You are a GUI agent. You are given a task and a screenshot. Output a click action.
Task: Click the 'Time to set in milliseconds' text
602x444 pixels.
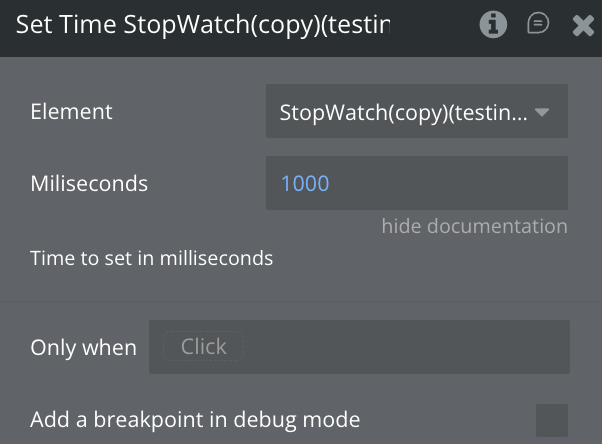pos(152,258)
